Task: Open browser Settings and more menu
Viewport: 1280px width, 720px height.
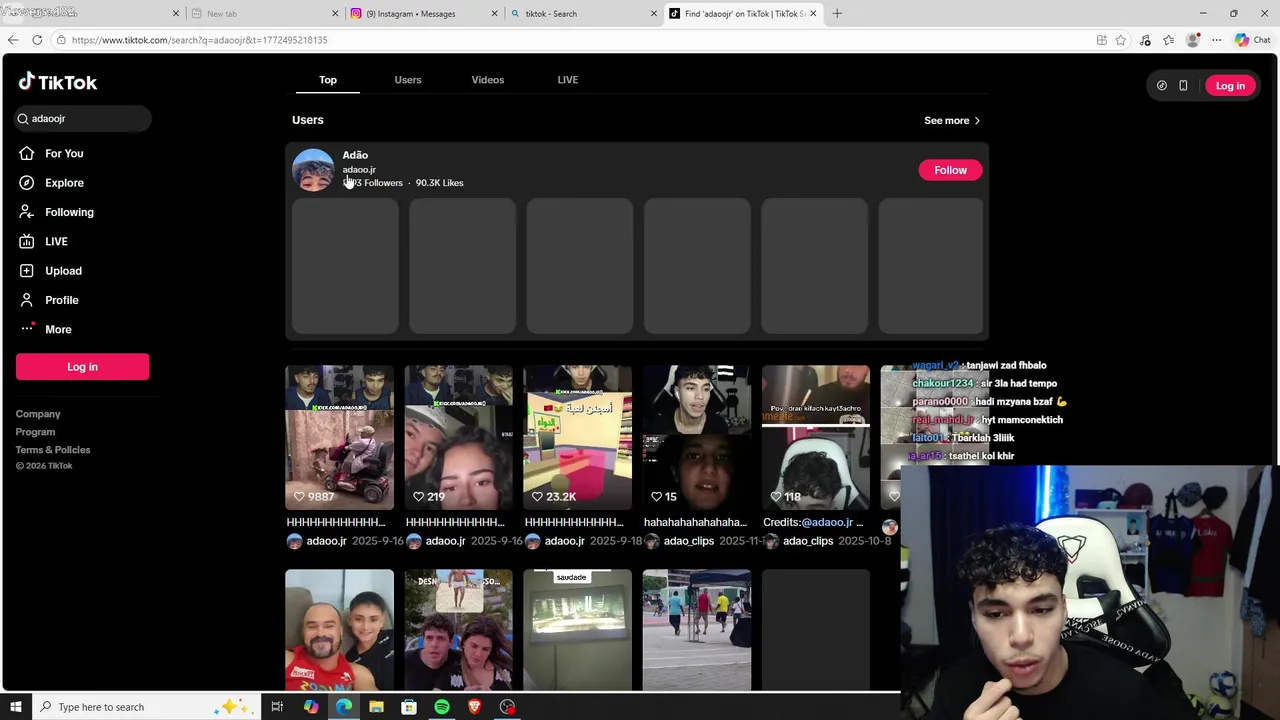Action: [x=1216, y=40]
